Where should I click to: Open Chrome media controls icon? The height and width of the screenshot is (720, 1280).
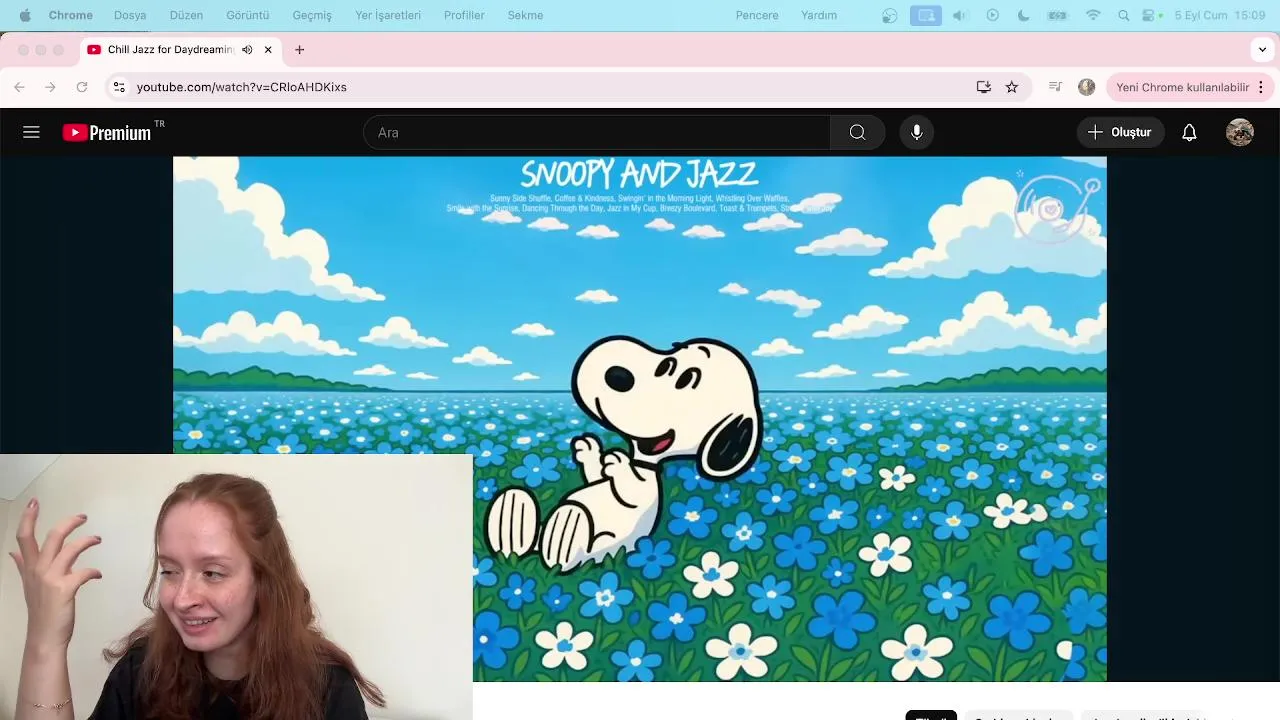[1055, 87]
